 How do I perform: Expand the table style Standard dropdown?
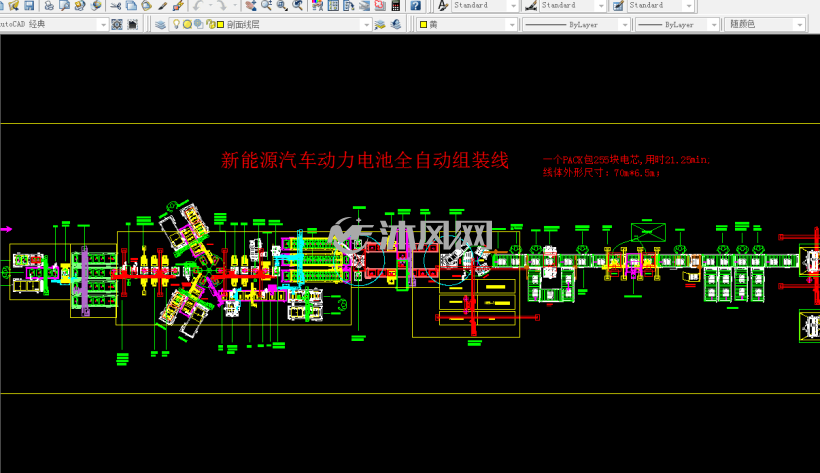tap(689, 6)
